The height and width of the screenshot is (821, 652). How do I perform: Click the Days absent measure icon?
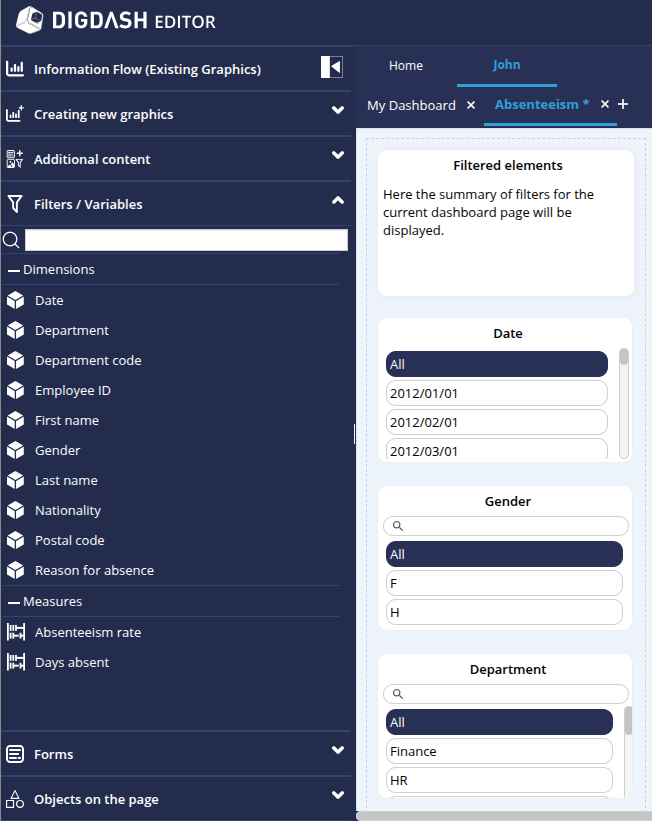point(15,662)
